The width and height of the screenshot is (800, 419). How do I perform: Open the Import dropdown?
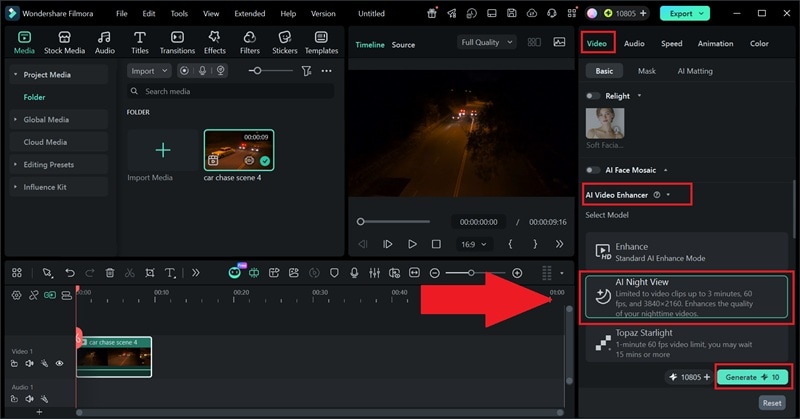[148, 71]
